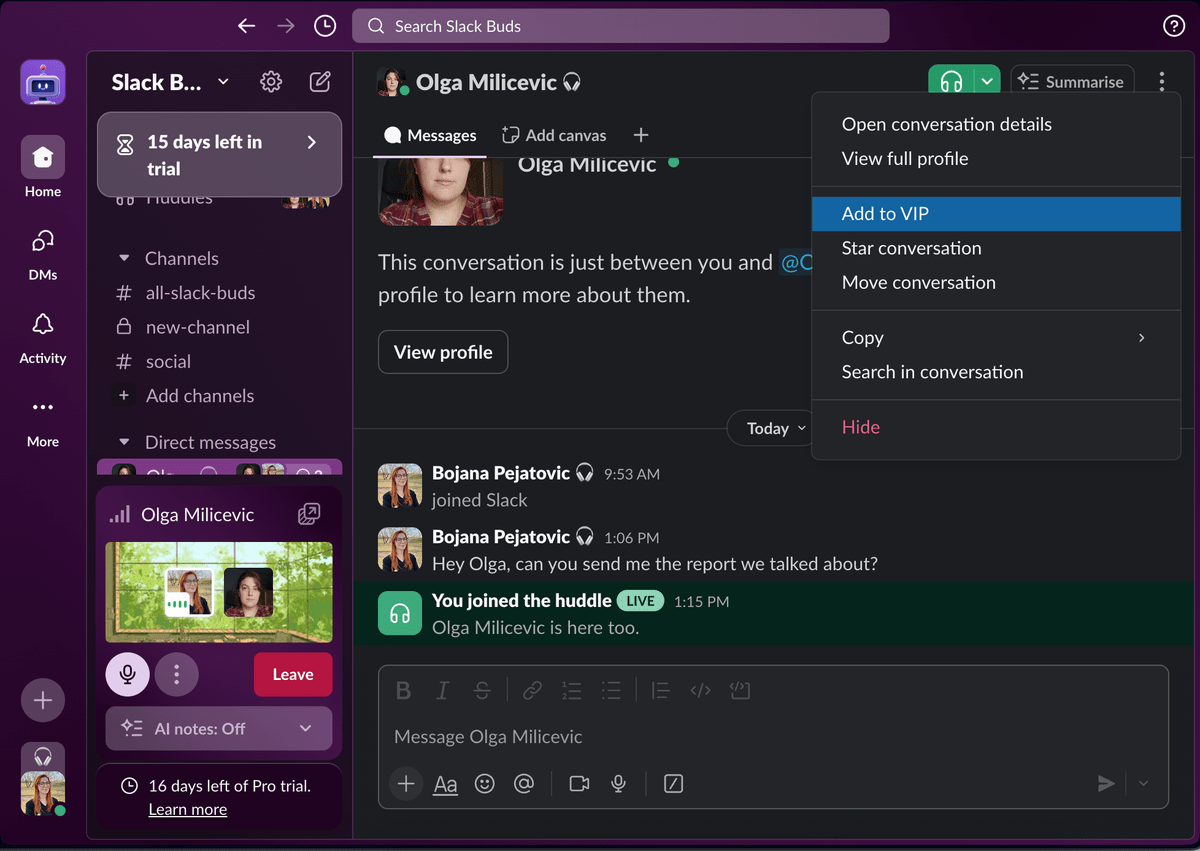Mute the huddle microphone

128,674
